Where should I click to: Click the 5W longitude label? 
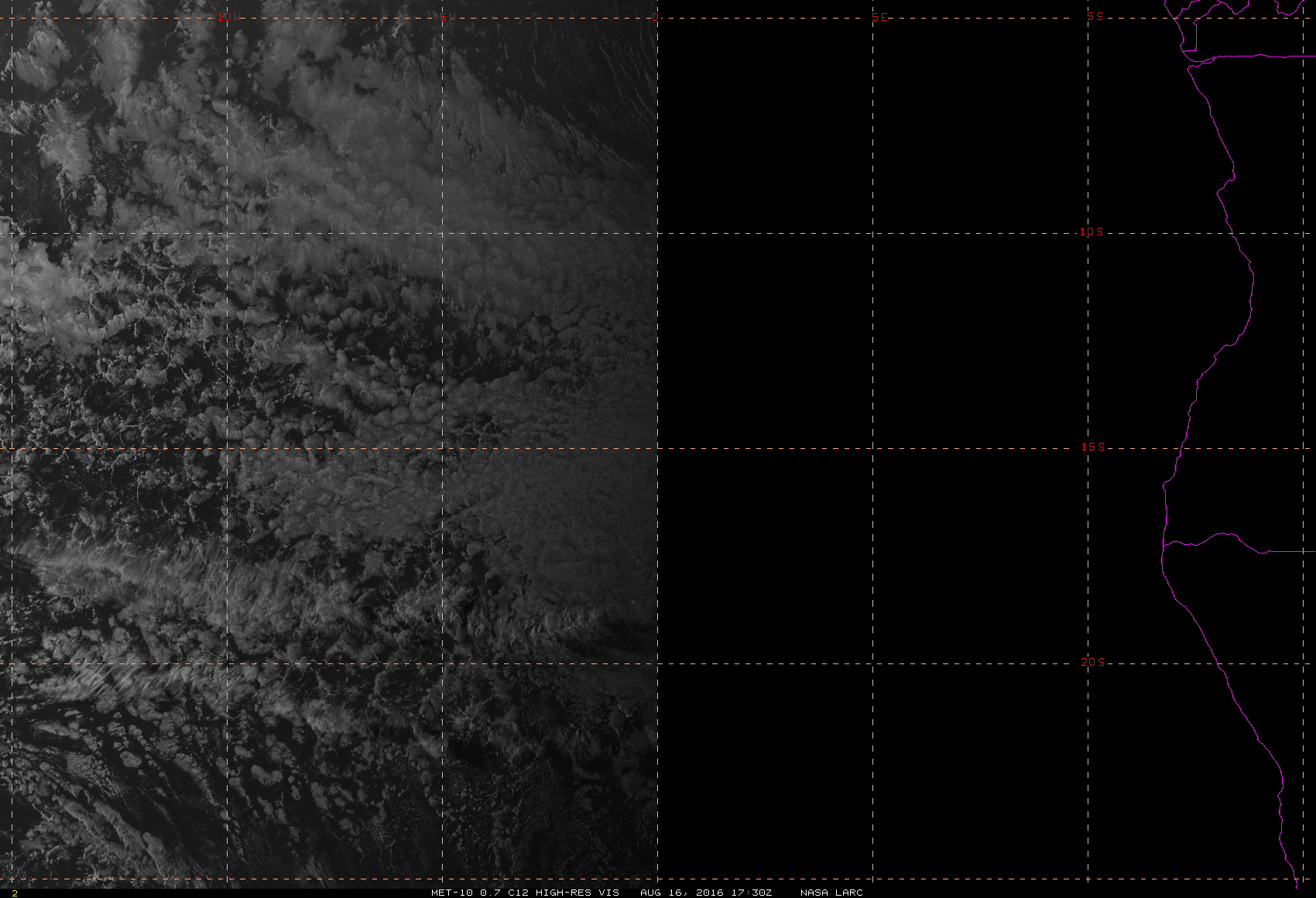coord(447,17)
